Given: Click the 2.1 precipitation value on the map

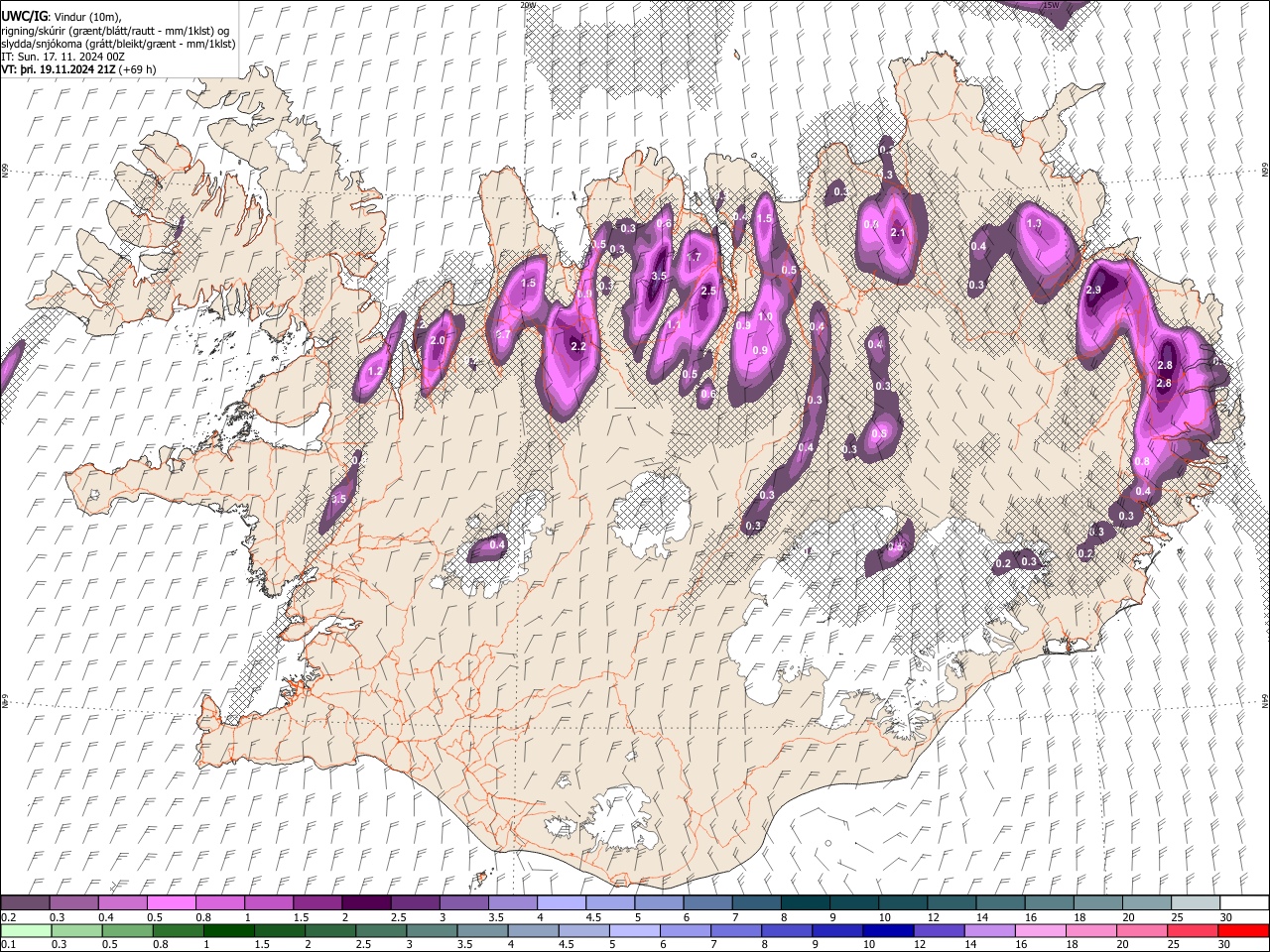Looking at the screenshot, I should click(x=898, y=233).
